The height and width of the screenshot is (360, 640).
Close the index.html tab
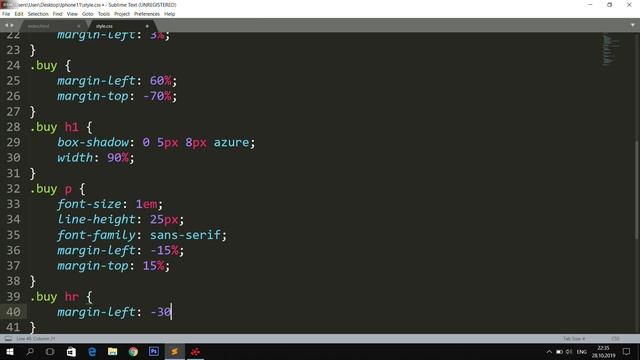(x=79, y=26)
